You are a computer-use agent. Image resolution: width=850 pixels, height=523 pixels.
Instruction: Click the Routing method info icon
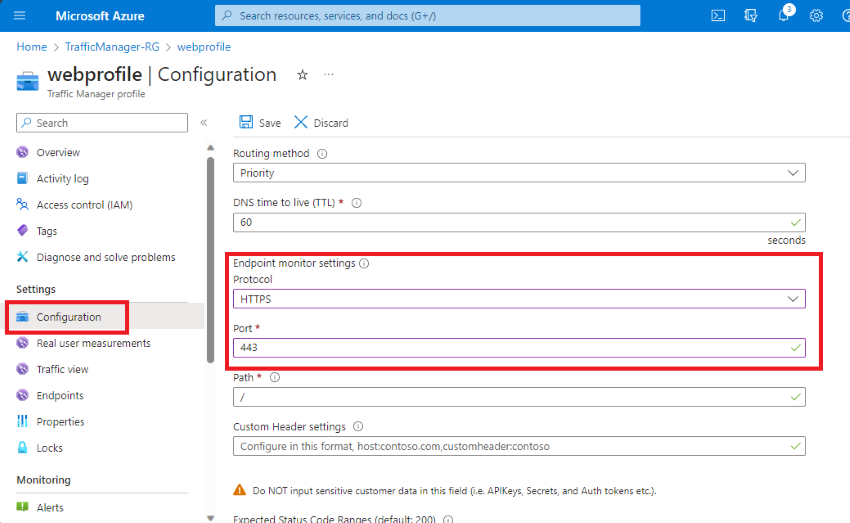tap(322, 154)
